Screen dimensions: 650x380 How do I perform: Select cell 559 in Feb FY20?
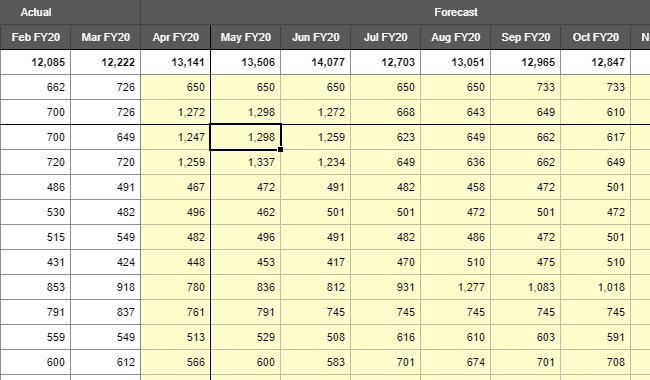35,337
